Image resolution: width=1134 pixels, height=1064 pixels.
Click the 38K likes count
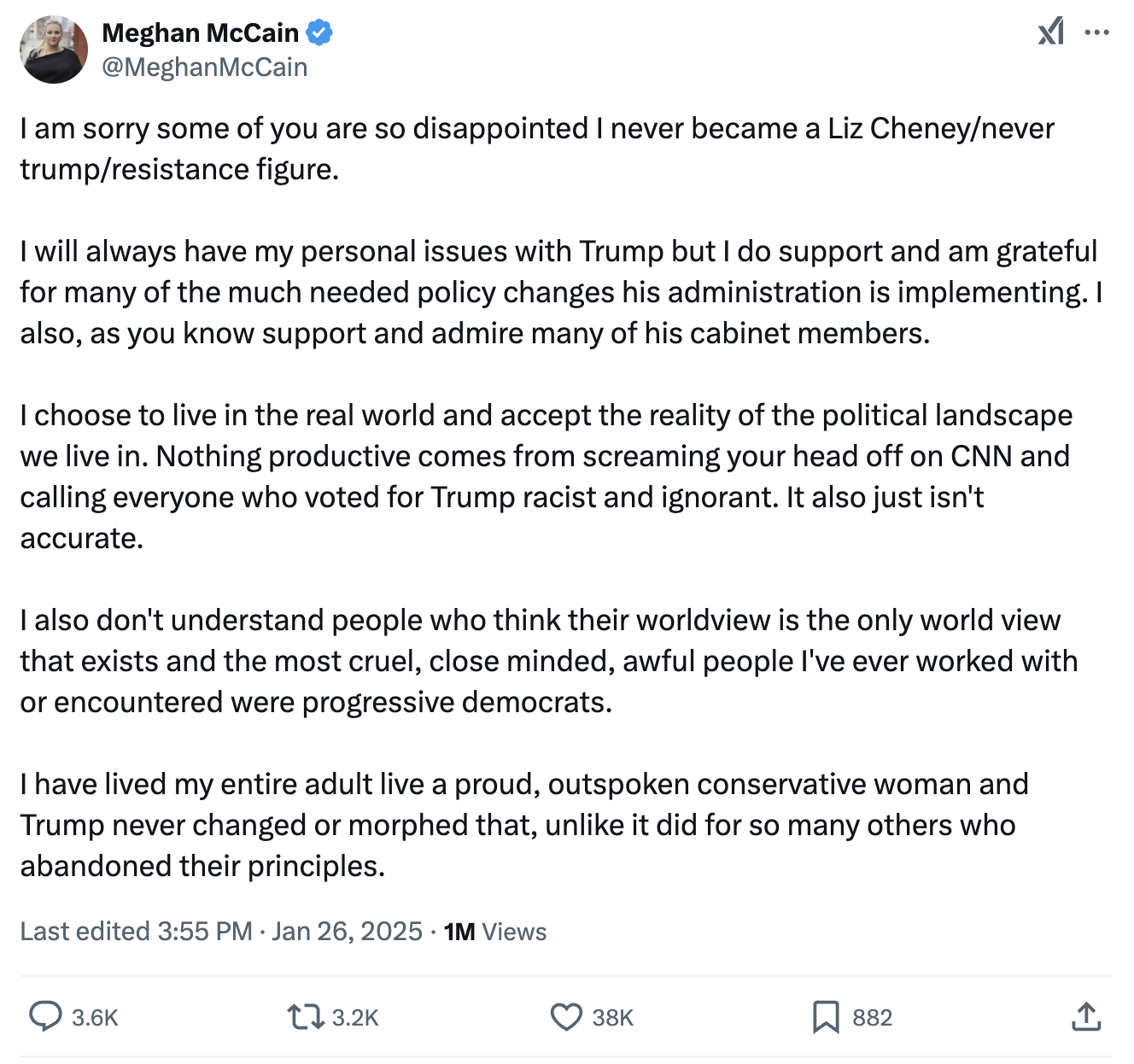613,1017
